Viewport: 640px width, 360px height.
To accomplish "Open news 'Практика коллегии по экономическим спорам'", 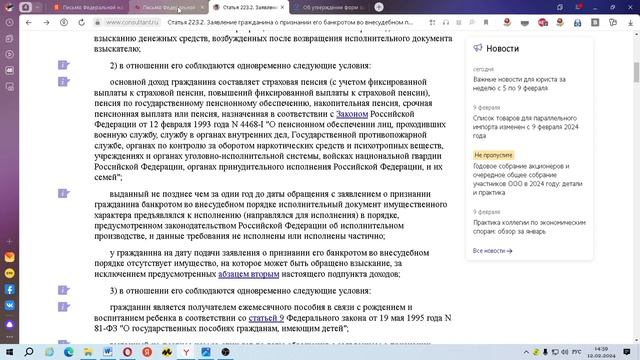I will [x=529, y=227].
